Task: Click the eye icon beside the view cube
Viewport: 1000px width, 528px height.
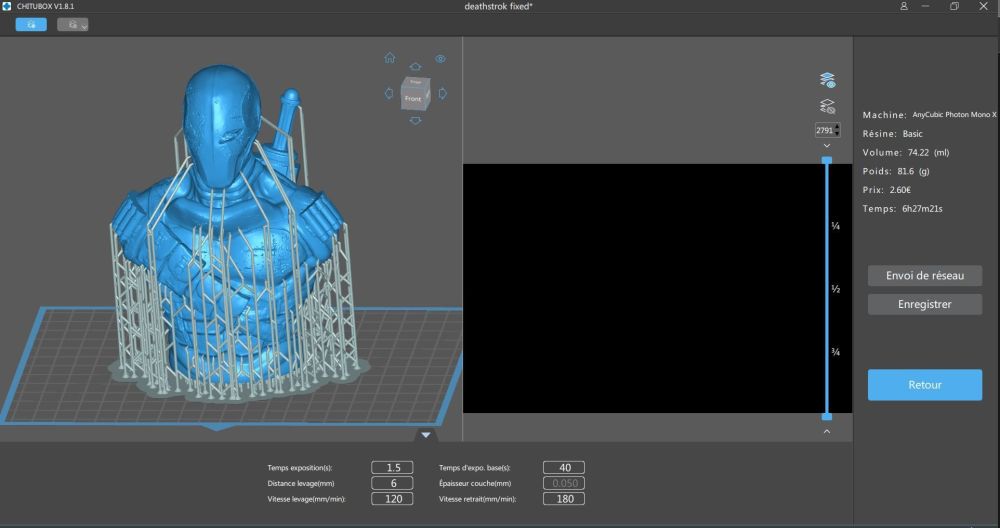Action: click(440, 59)
